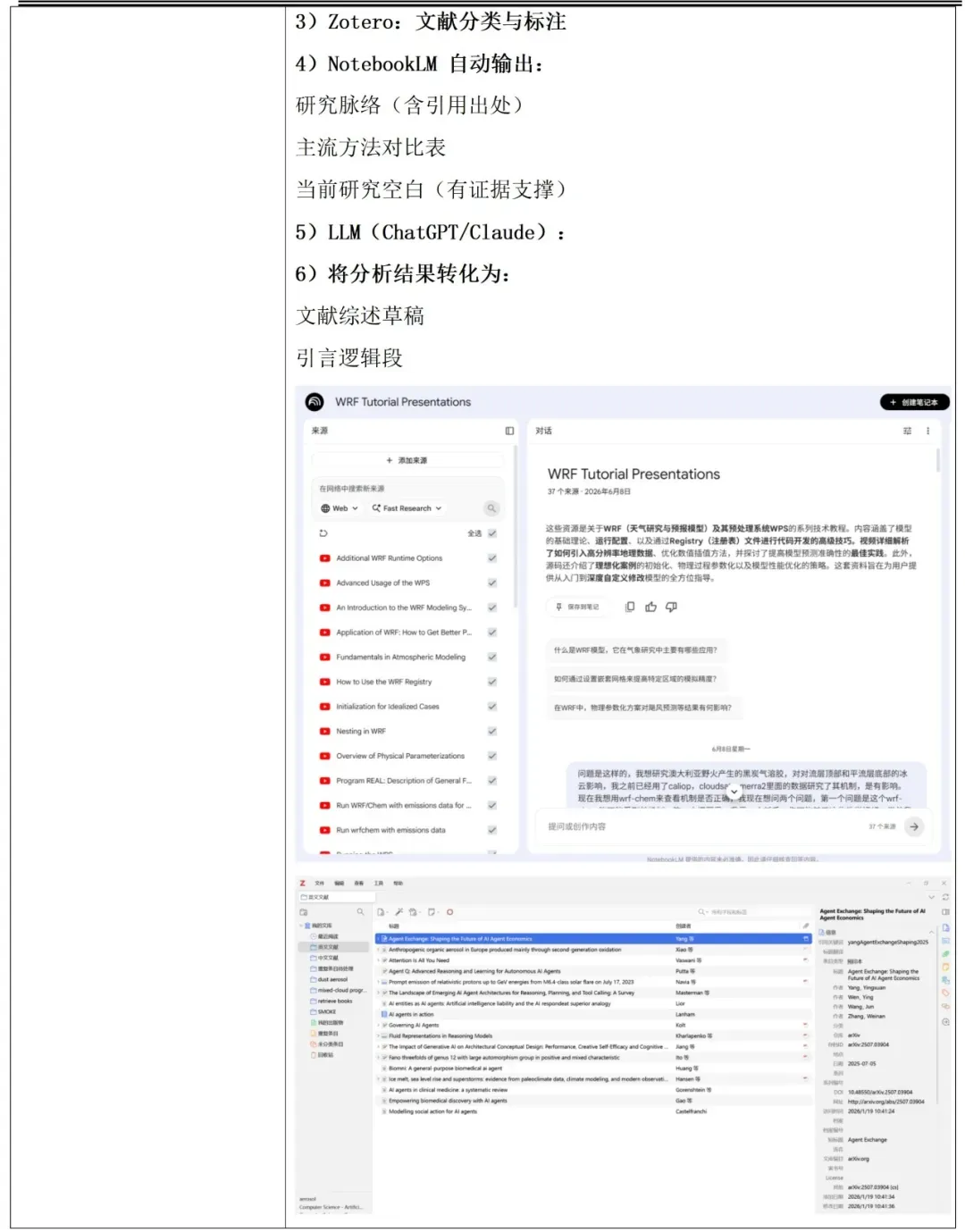Toggle How to Use the WRF Registry checkbox

click(492, 682)
